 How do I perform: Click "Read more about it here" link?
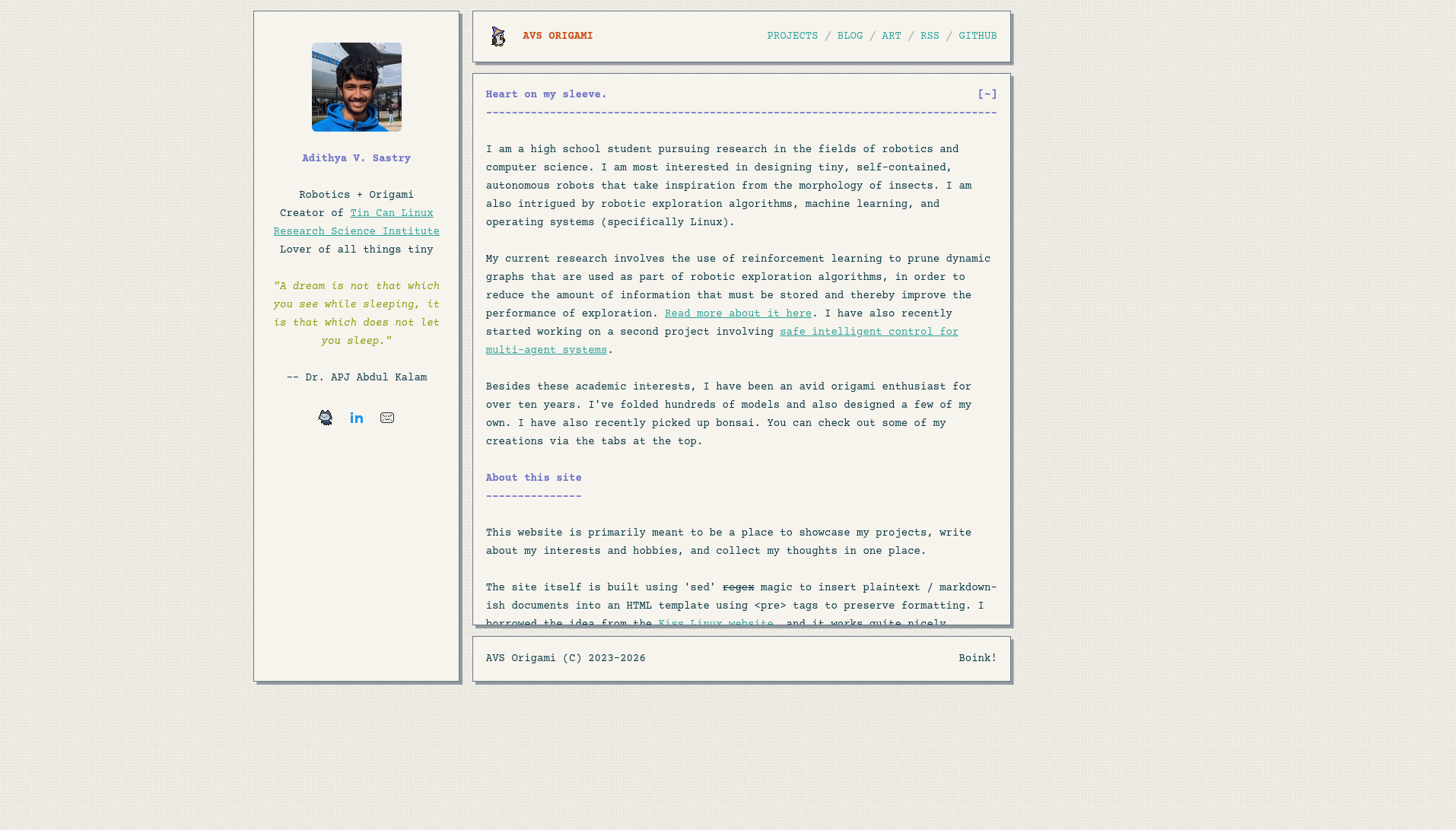pyautogui.click(x=738, y=314)
